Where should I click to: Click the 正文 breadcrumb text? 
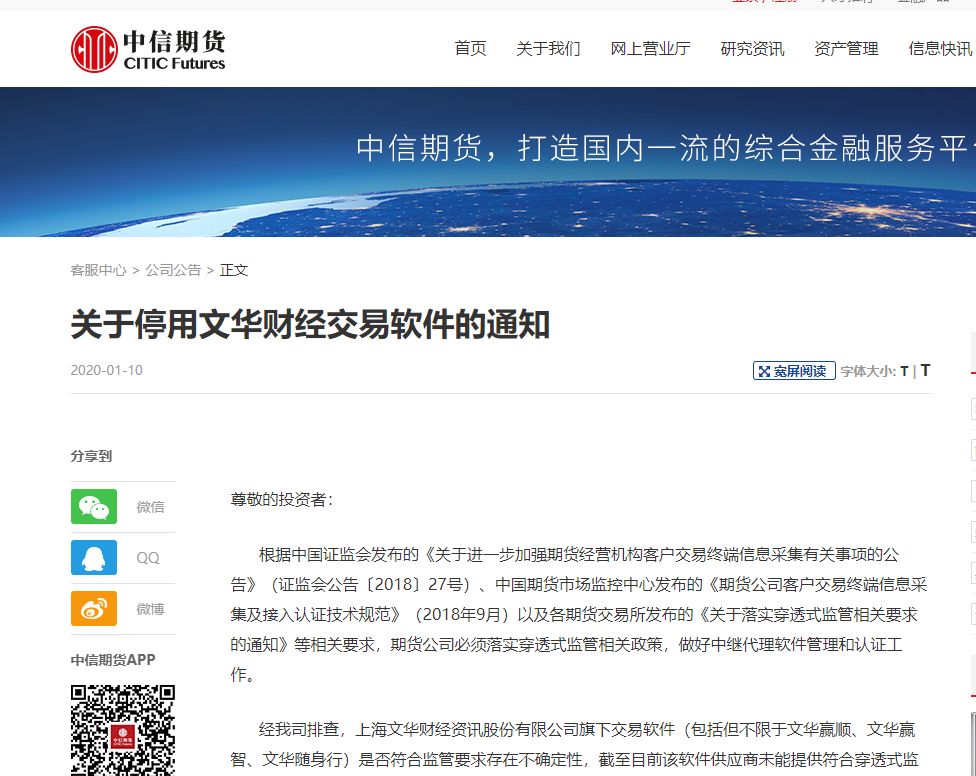click(234, 270)
